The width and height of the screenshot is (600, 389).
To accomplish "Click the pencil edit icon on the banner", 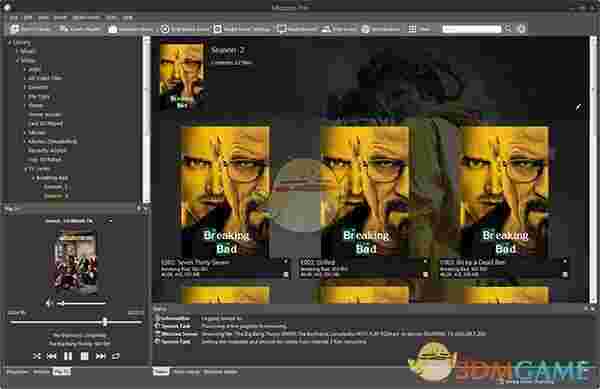I will coord(579,107).
